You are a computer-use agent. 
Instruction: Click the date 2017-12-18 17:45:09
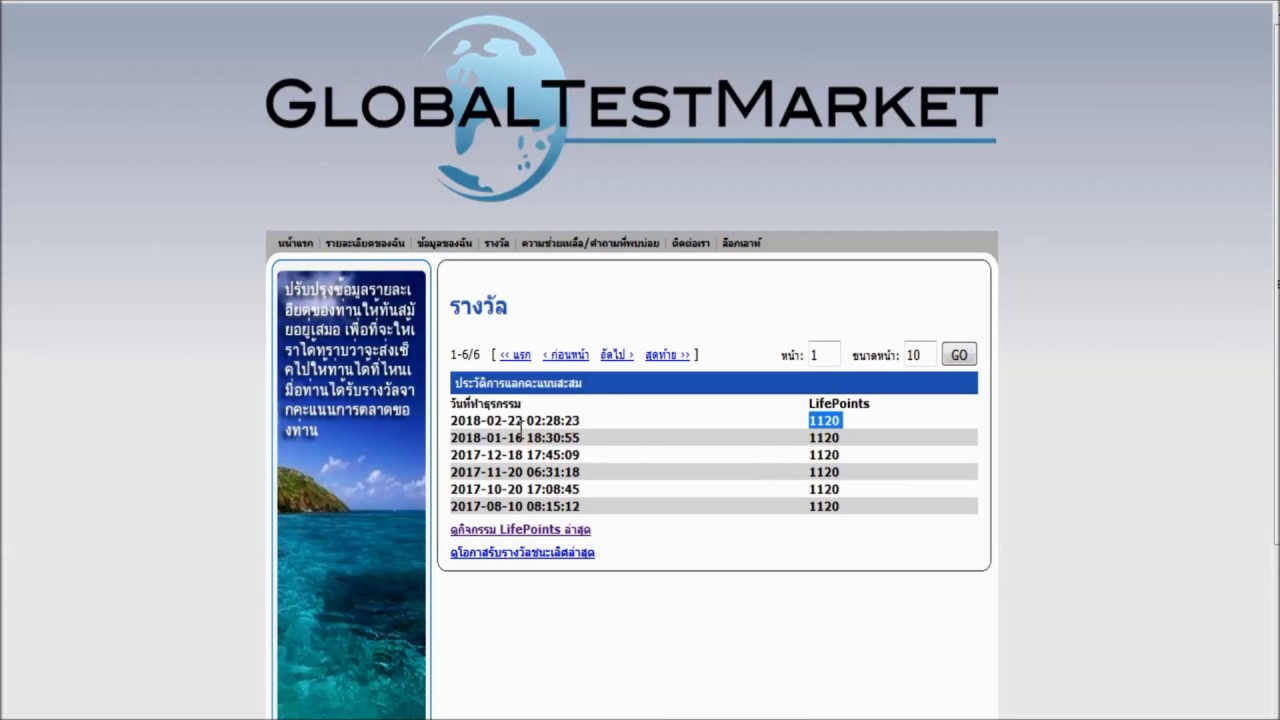[x=515, y=455]
